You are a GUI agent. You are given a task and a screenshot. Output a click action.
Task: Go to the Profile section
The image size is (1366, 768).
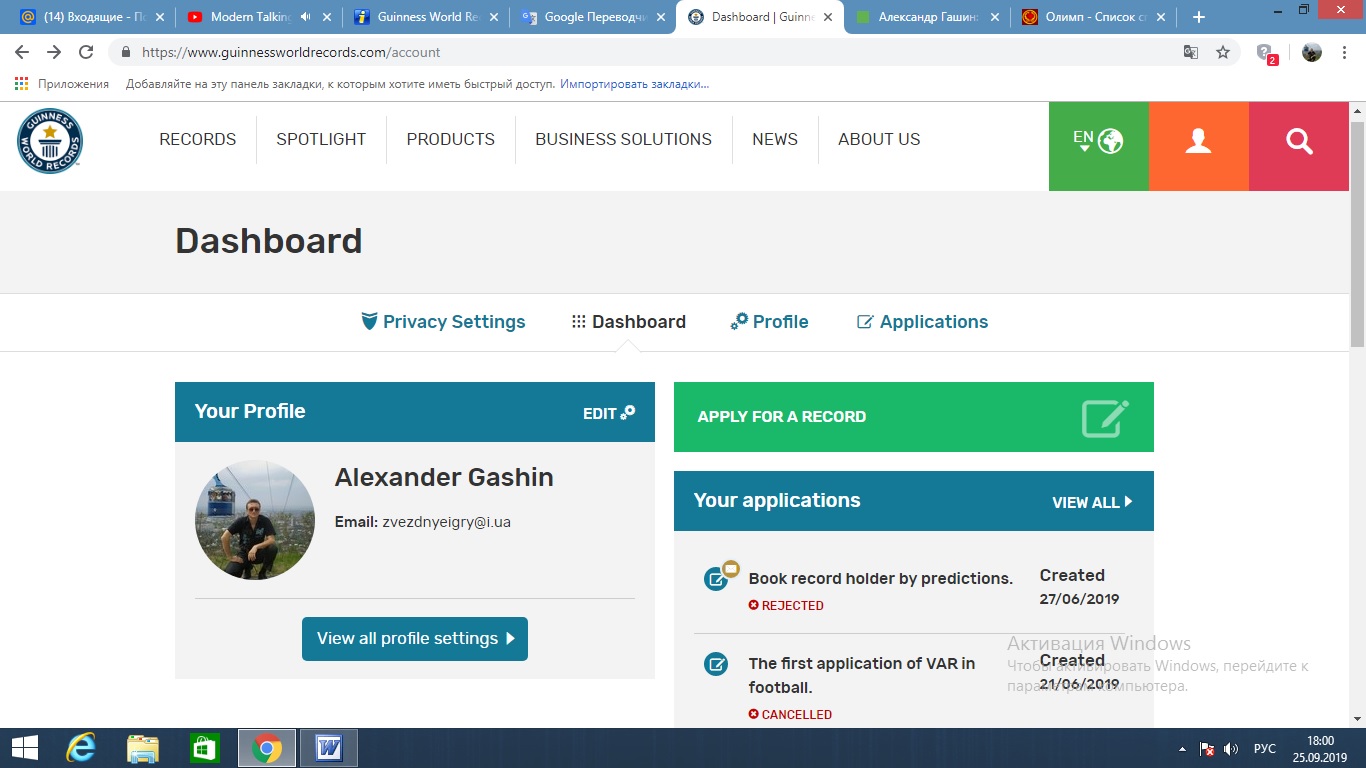[769, 322]
